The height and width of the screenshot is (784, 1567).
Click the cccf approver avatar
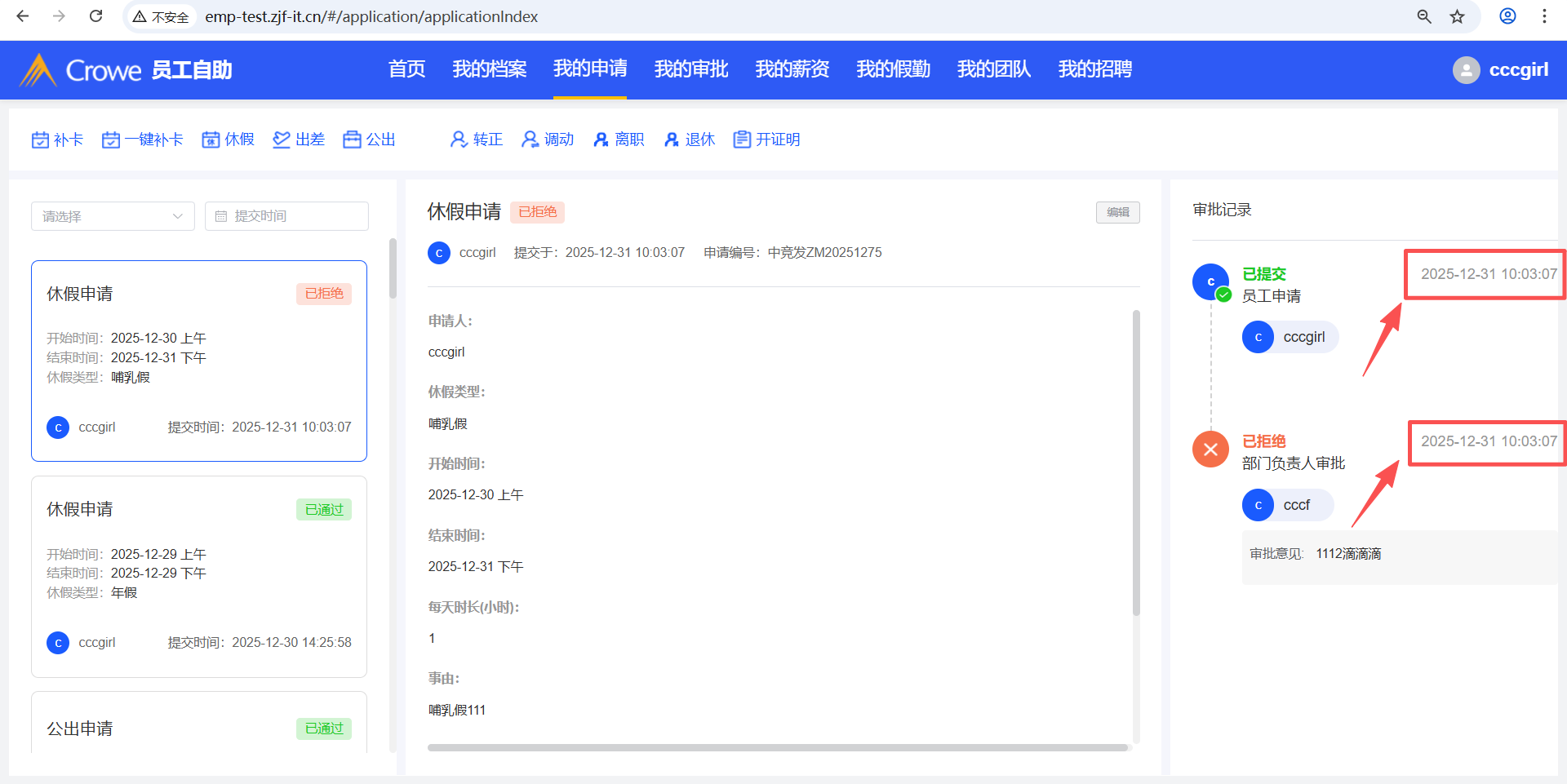pos(1258,505)
